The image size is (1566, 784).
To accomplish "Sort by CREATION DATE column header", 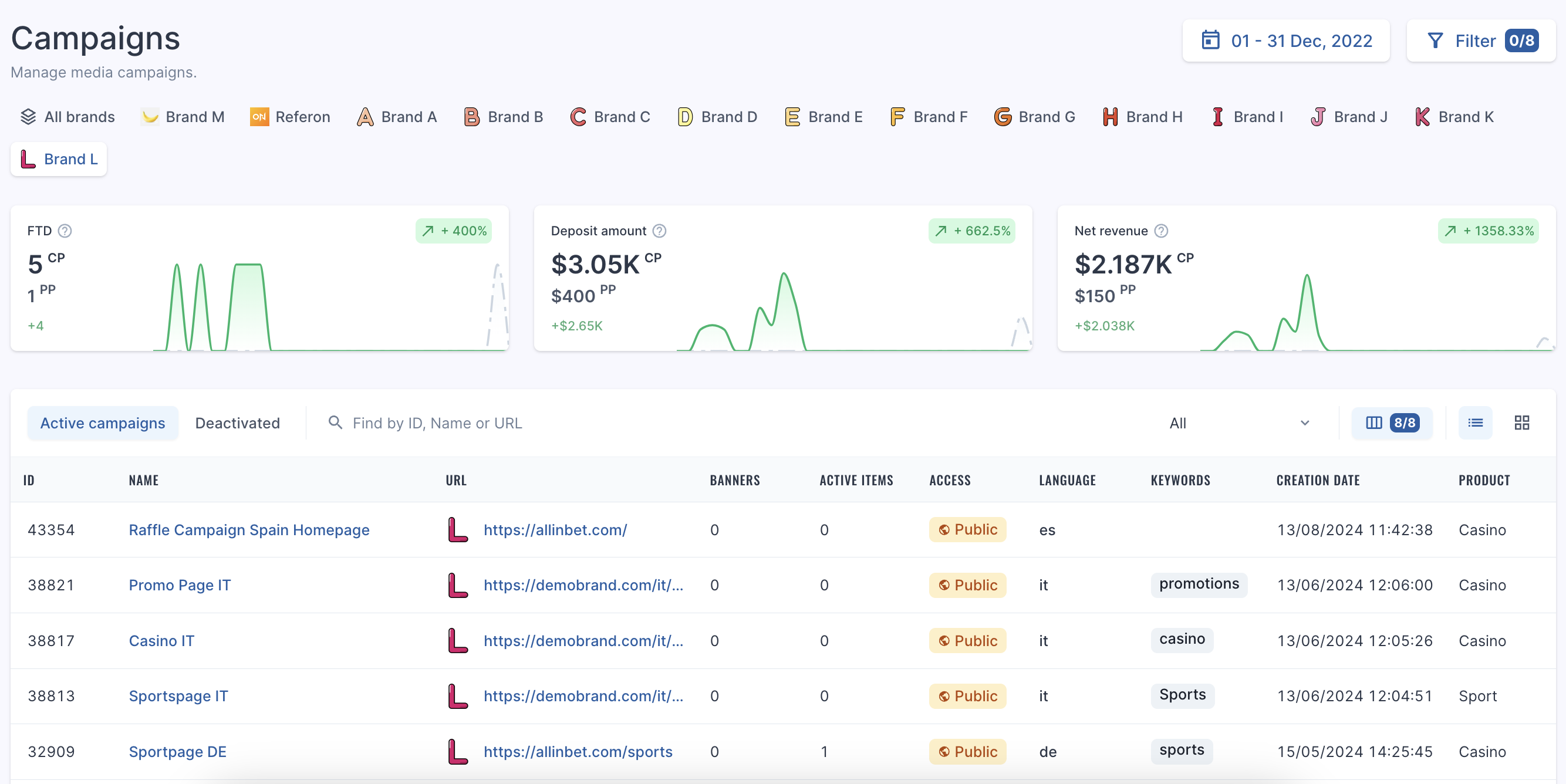I will coord(1318,480).
